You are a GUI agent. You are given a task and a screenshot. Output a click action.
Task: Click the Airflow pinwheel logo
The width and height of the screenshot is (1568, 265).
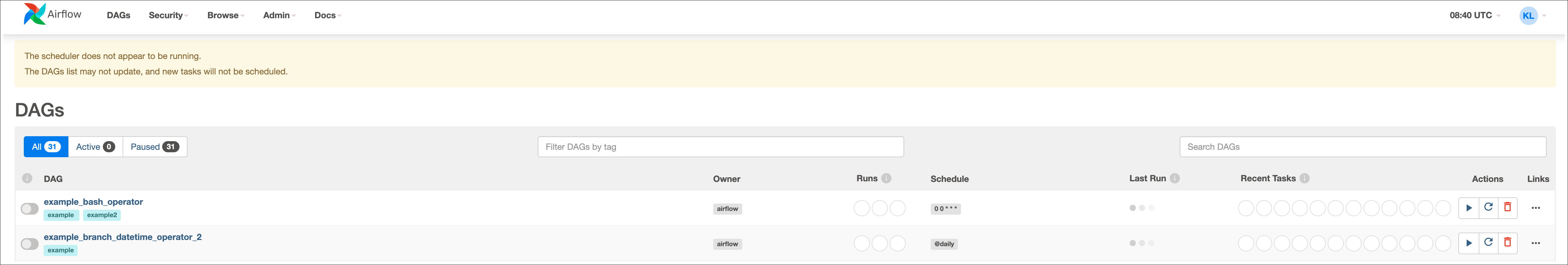(34, 14)
